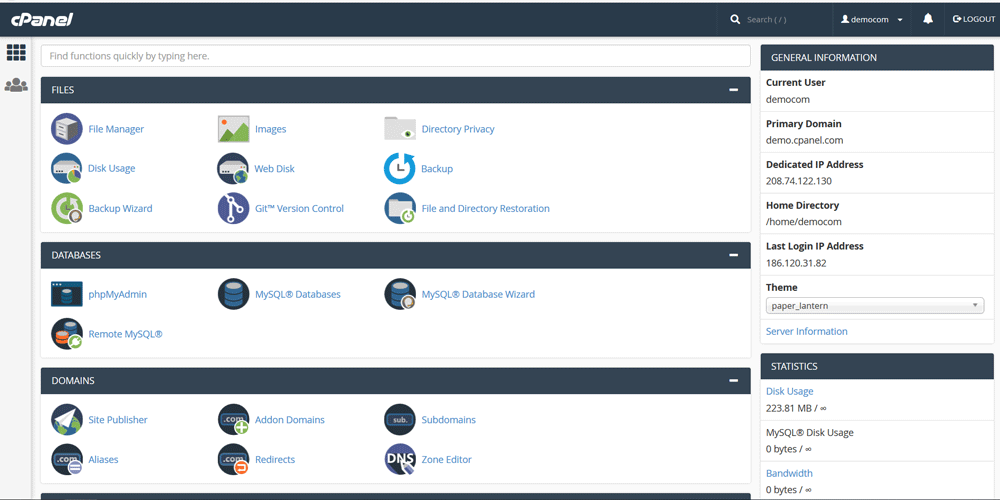Click the DNS Zone Editor icon
1000x500 pixels.
400,459
